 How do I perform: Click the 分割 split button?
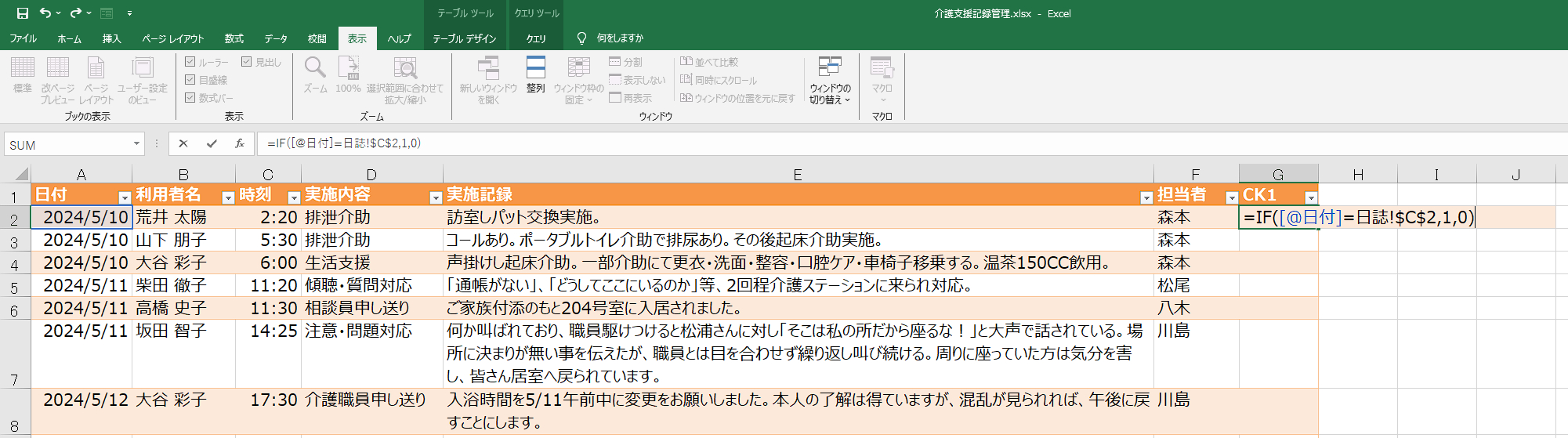pyautogui.click(x=626, y=62)
